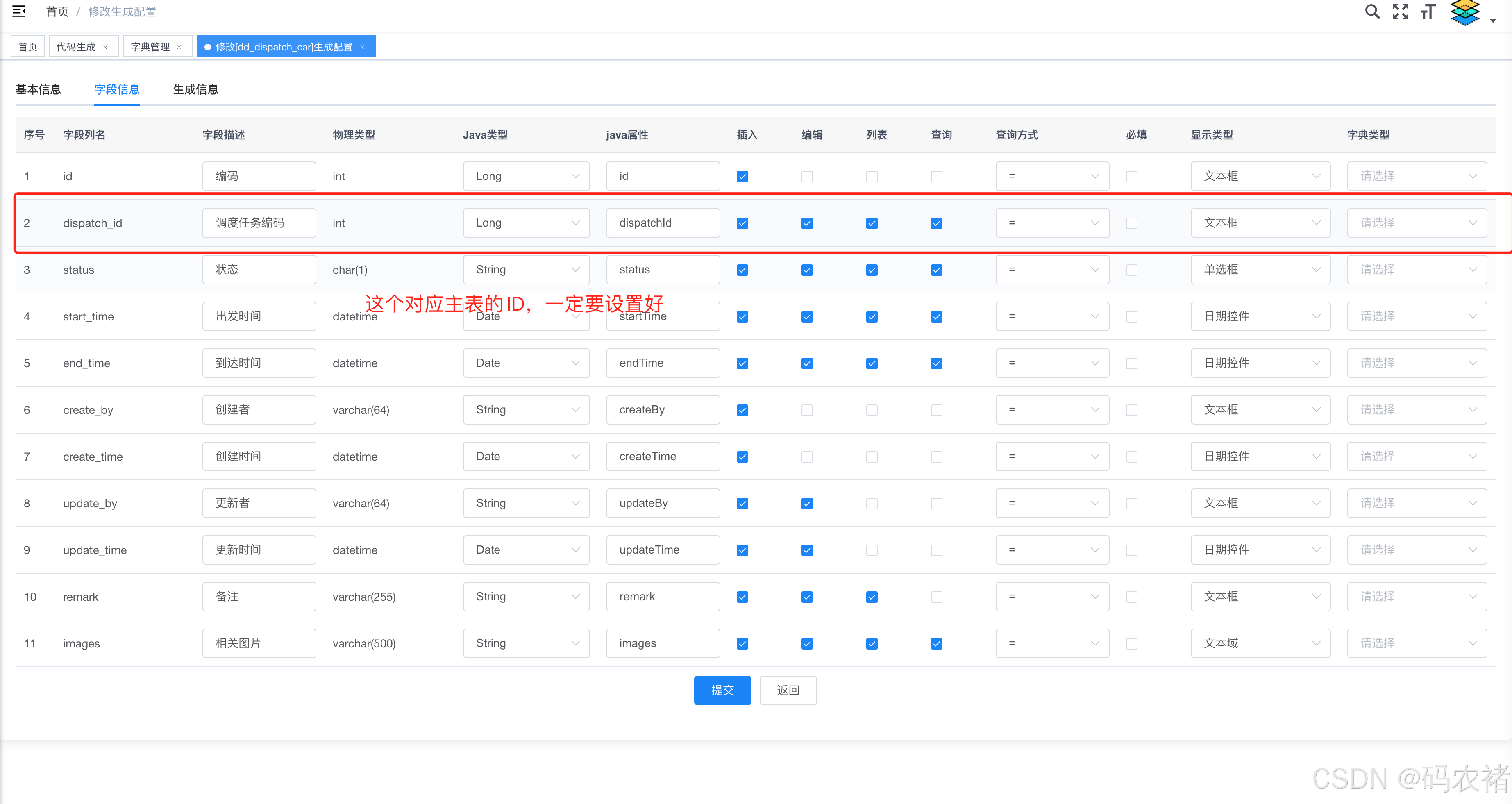Screen dimensions: 1512x804
Task: Click the 提交 button
Action: pos(722,690)
